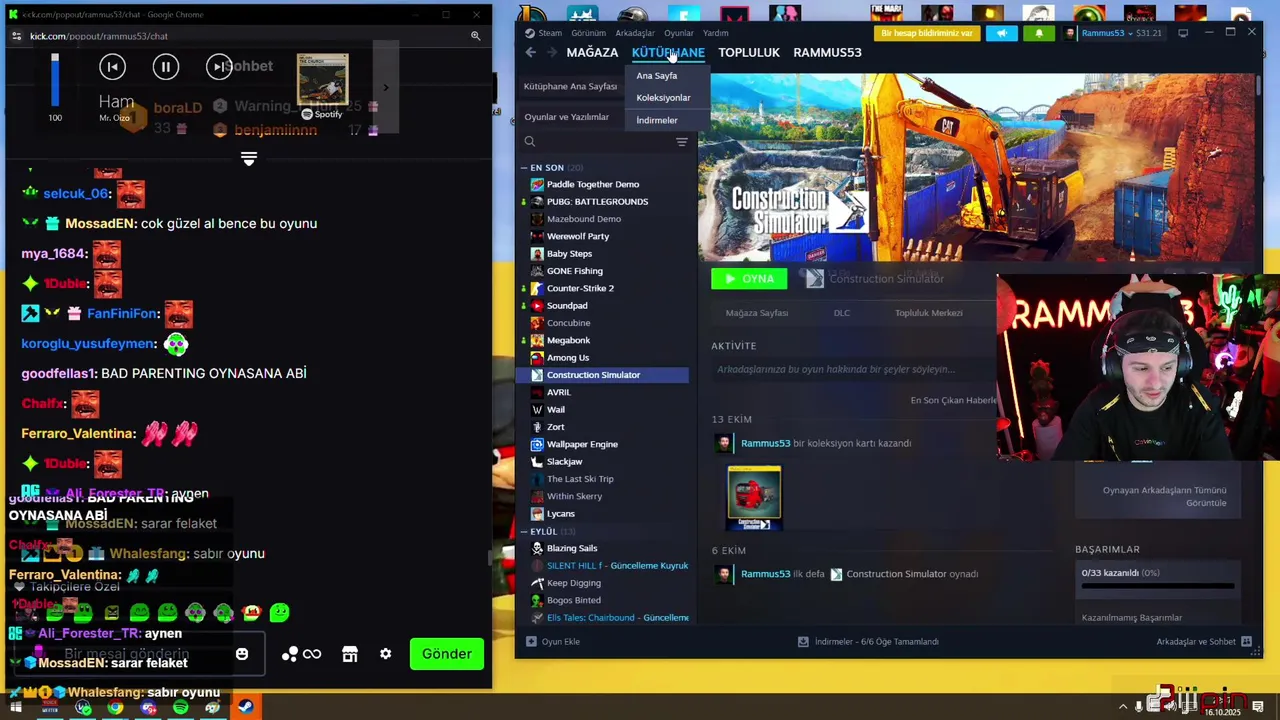Select Wallpaper Engine in the library list

[x=582, y=444]
